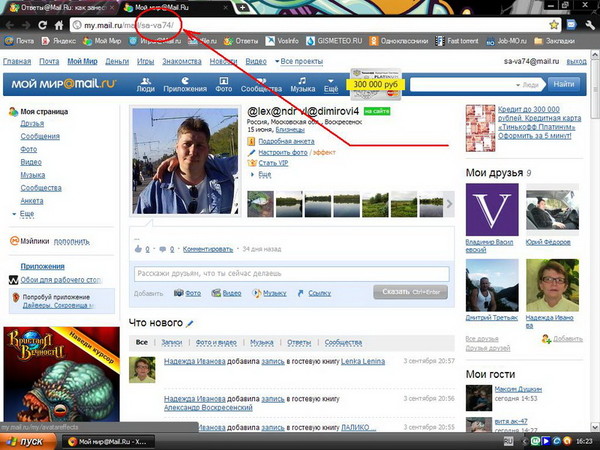
Task: Click выход logout link
Action: click(x=576, y=61)
